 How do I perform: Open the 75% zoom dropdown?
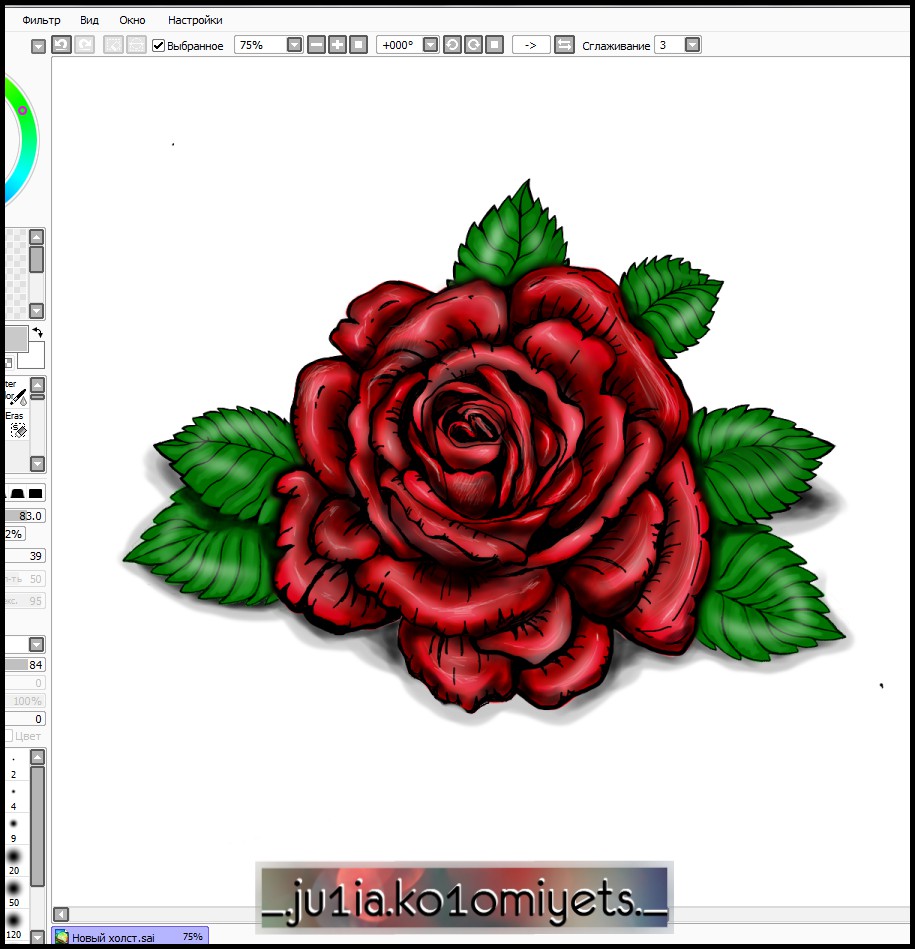point(294,45)
